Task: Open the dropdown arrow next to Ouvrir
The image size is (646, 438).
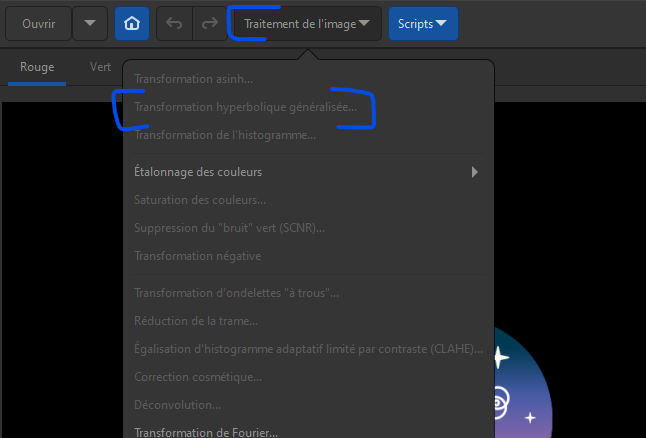Action: click(90, 24)
